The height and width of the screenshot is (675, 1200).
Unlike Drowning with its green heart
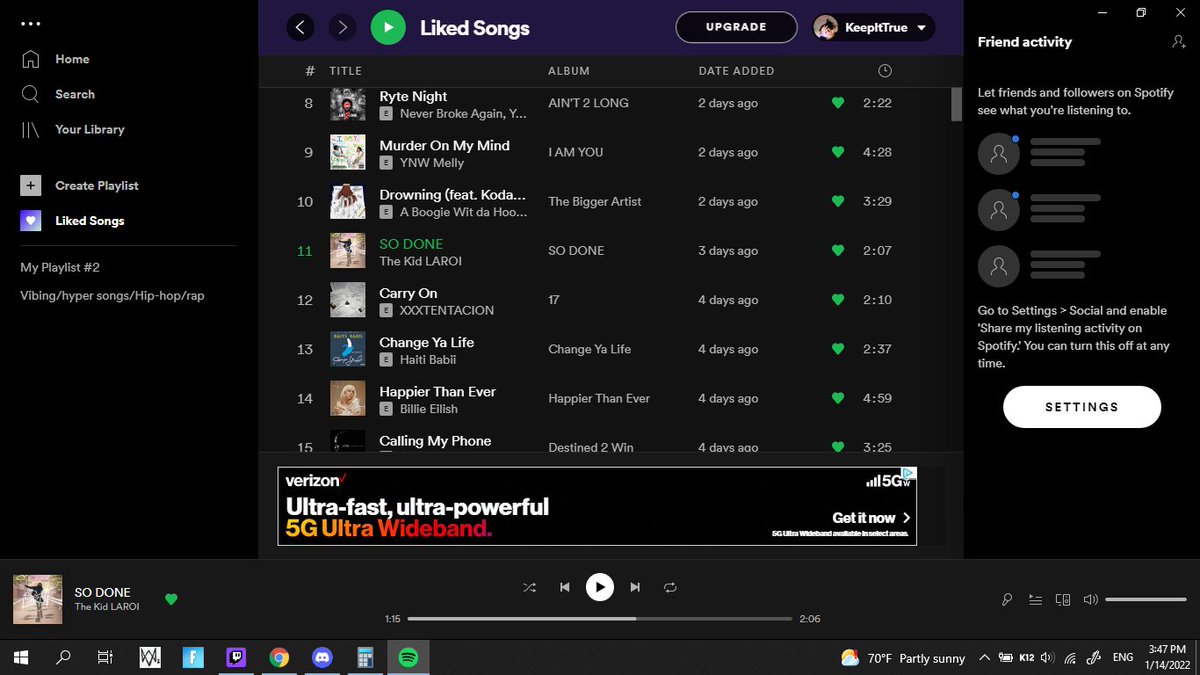coord(838,201)
